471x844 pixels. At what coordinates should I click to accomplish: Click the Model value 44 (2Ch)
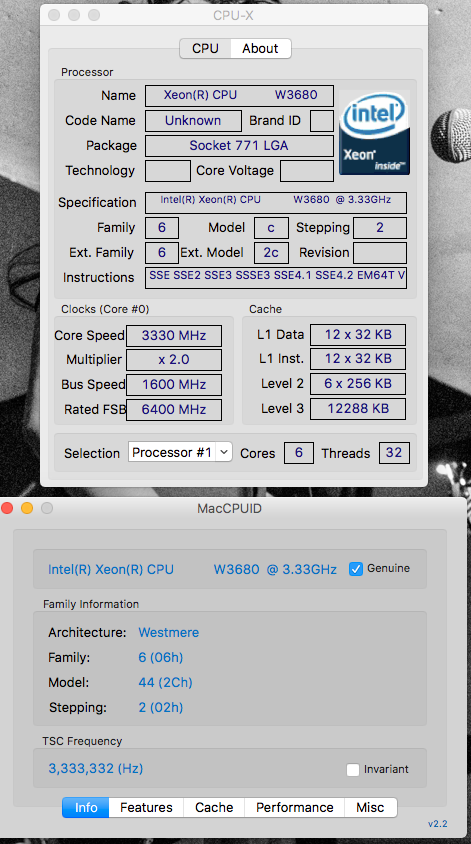coord(165,683)
